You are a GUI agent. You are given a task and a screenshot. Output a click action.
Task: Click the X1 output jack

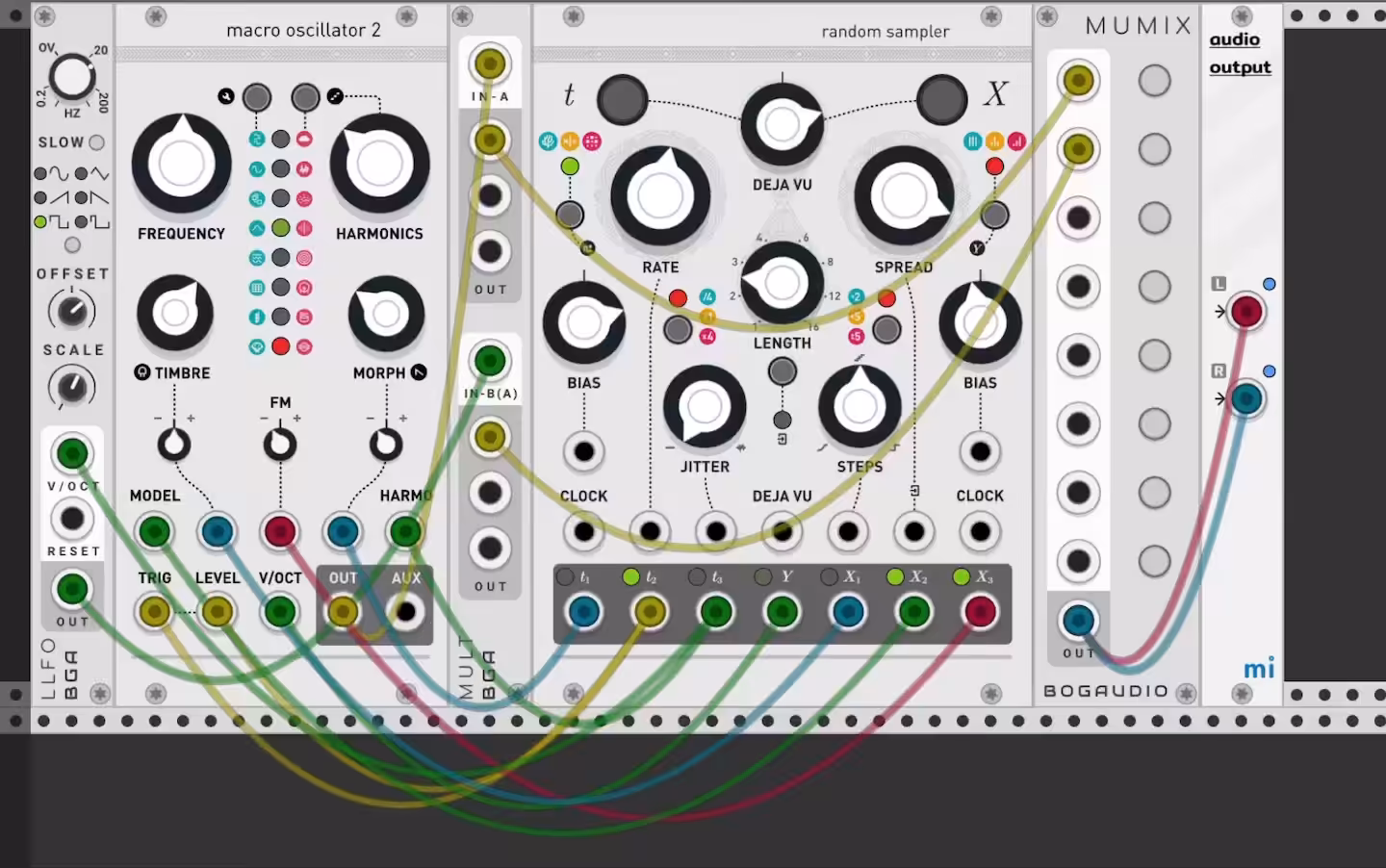(x=848, y=612)
